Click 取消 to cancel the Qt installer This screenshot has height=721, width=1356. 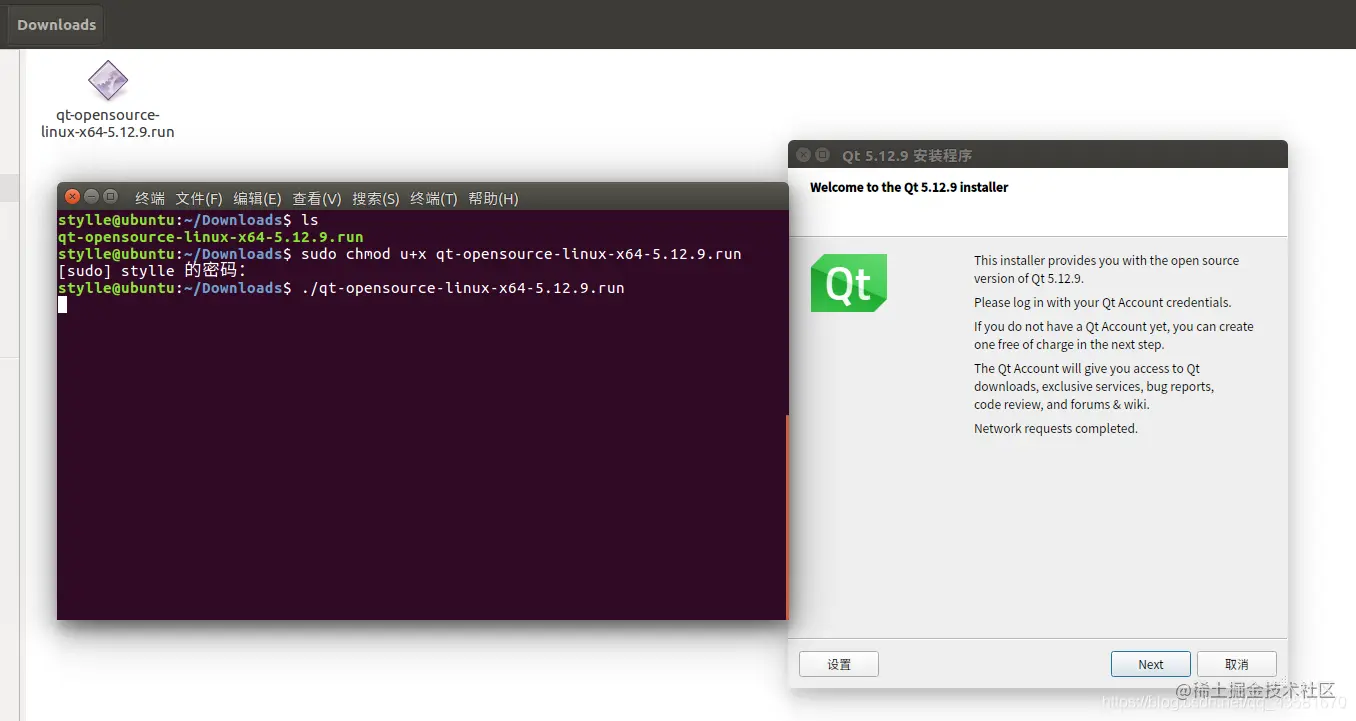(x=1237, y=664)
